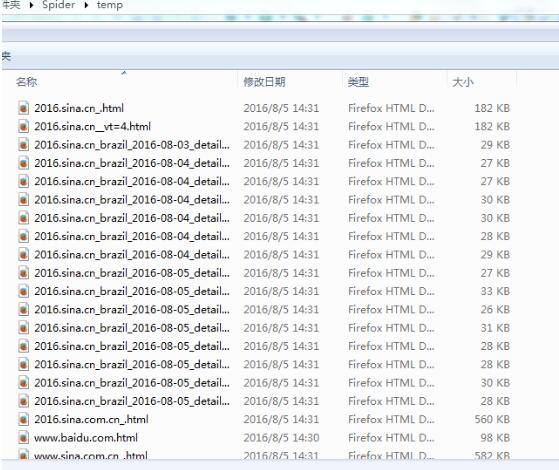Sort by the 修改日期 column header
This screenshot has height=470, width=559.
tap(264, 82)
